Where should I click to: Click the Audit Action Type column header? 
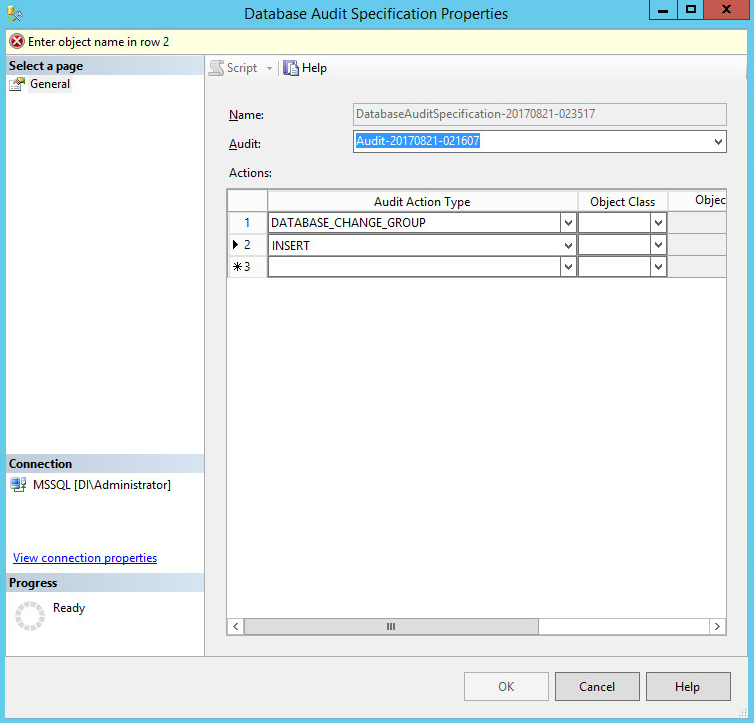click(422, 201)
